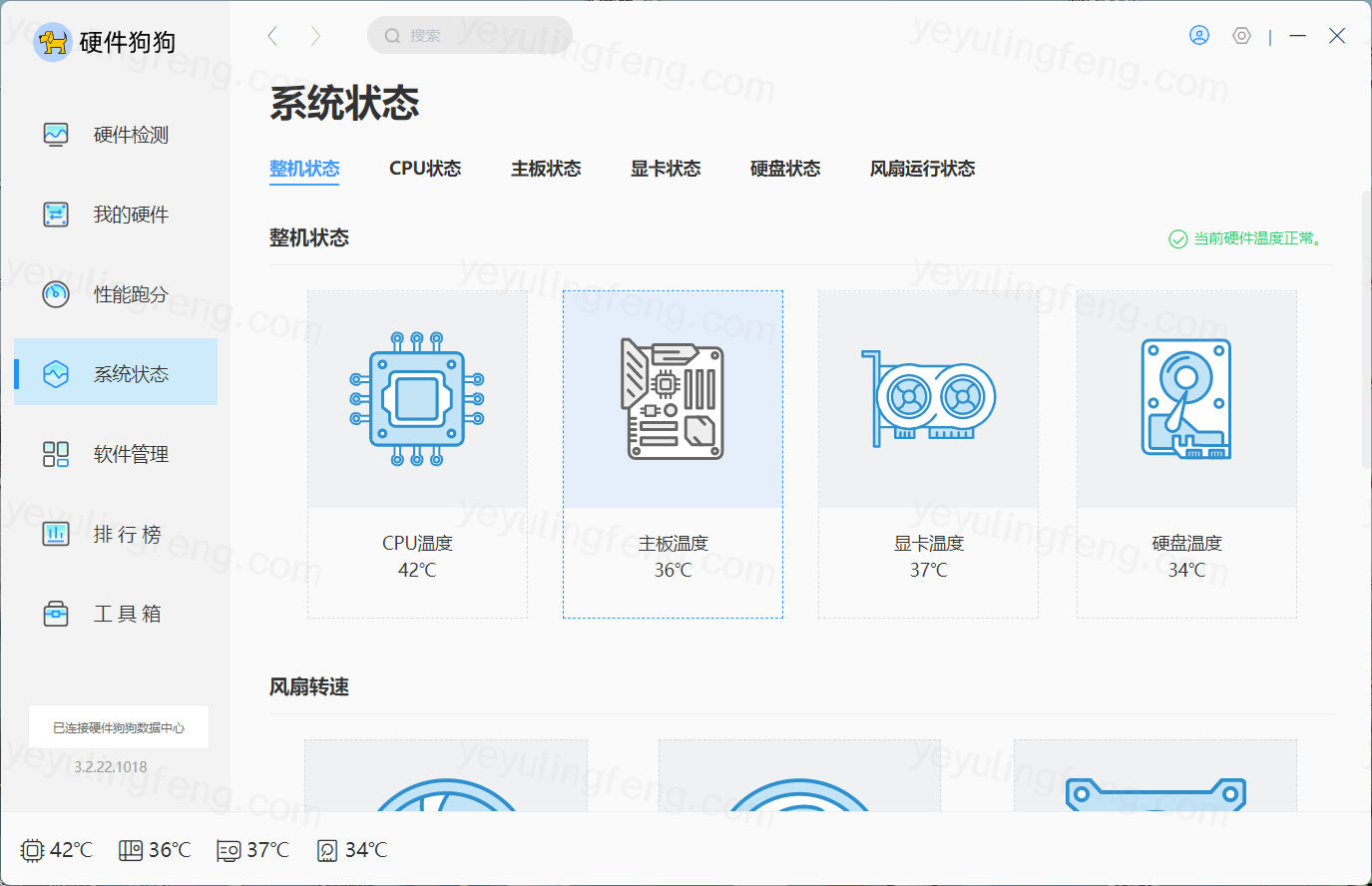Click the 42℃ value under CPU温度
This screenshot has height=886, width=1372.
417,570
